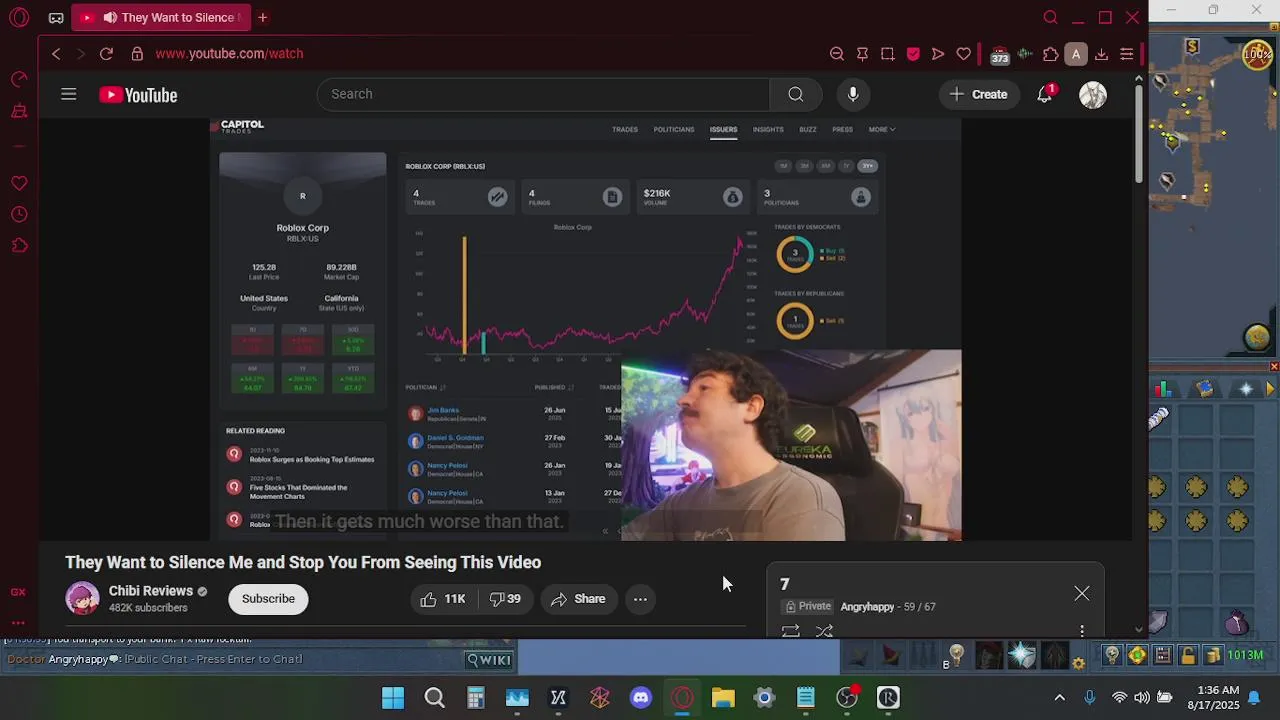Show hidden system tray icons

(1060, 698)
